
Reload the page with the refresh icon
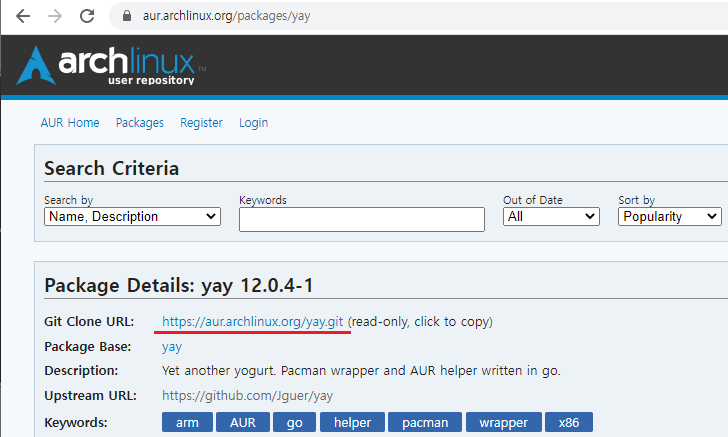tap(87, 16)
